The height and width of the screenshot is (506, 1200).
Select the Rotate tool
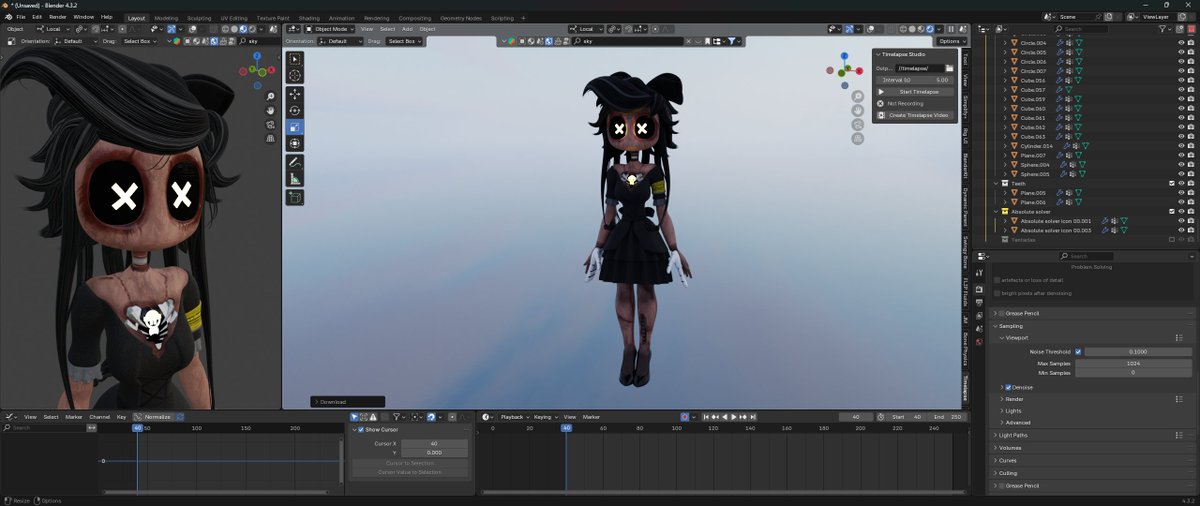pyautogui.click(x=295, y=110)
